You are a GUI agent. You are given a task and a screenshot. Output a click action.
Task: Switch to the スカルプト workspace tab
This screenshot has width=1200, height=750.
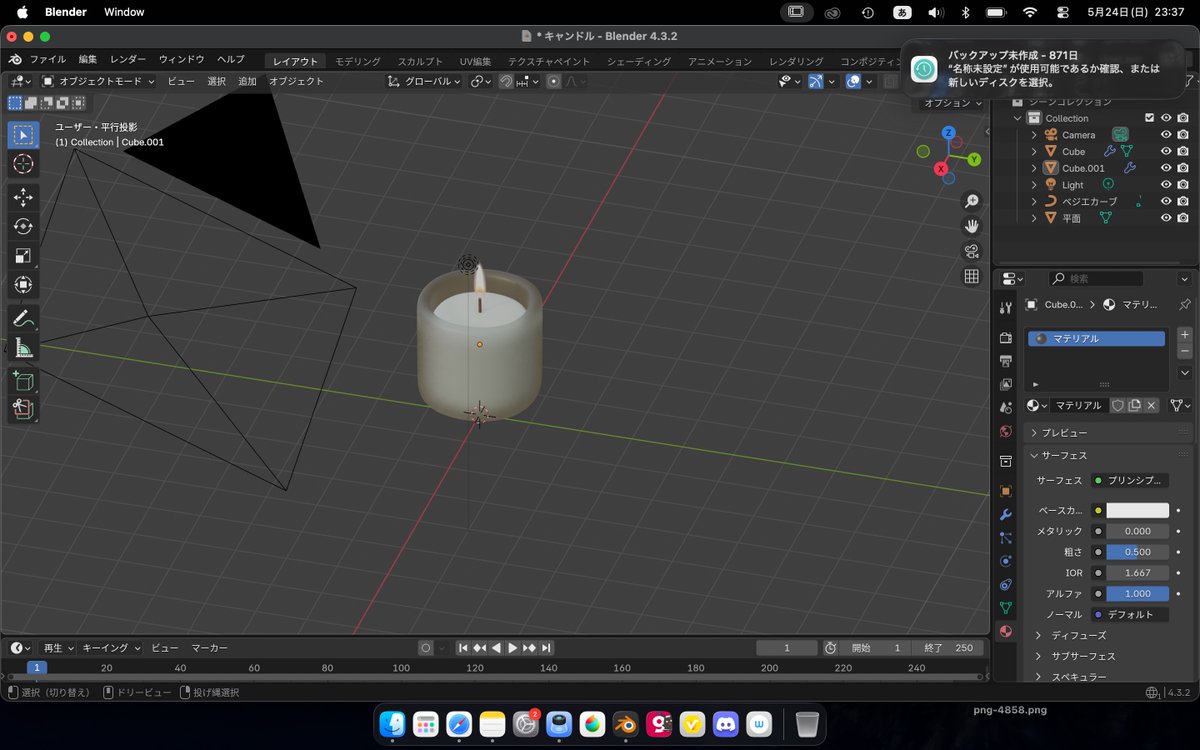pos(420,61)
